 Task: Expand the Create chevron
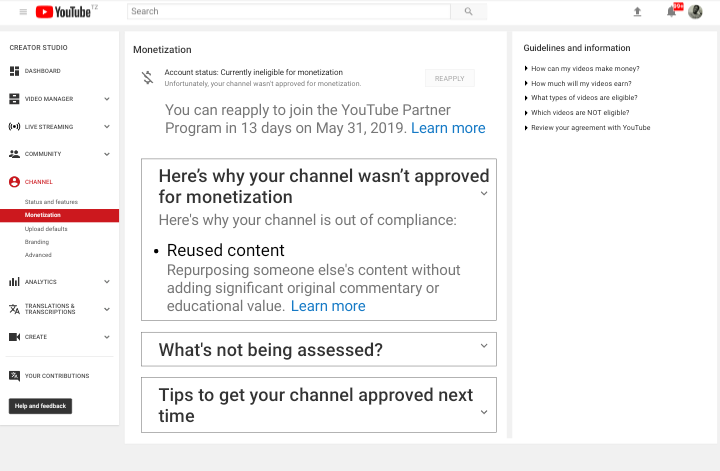(x=107, y=337)
